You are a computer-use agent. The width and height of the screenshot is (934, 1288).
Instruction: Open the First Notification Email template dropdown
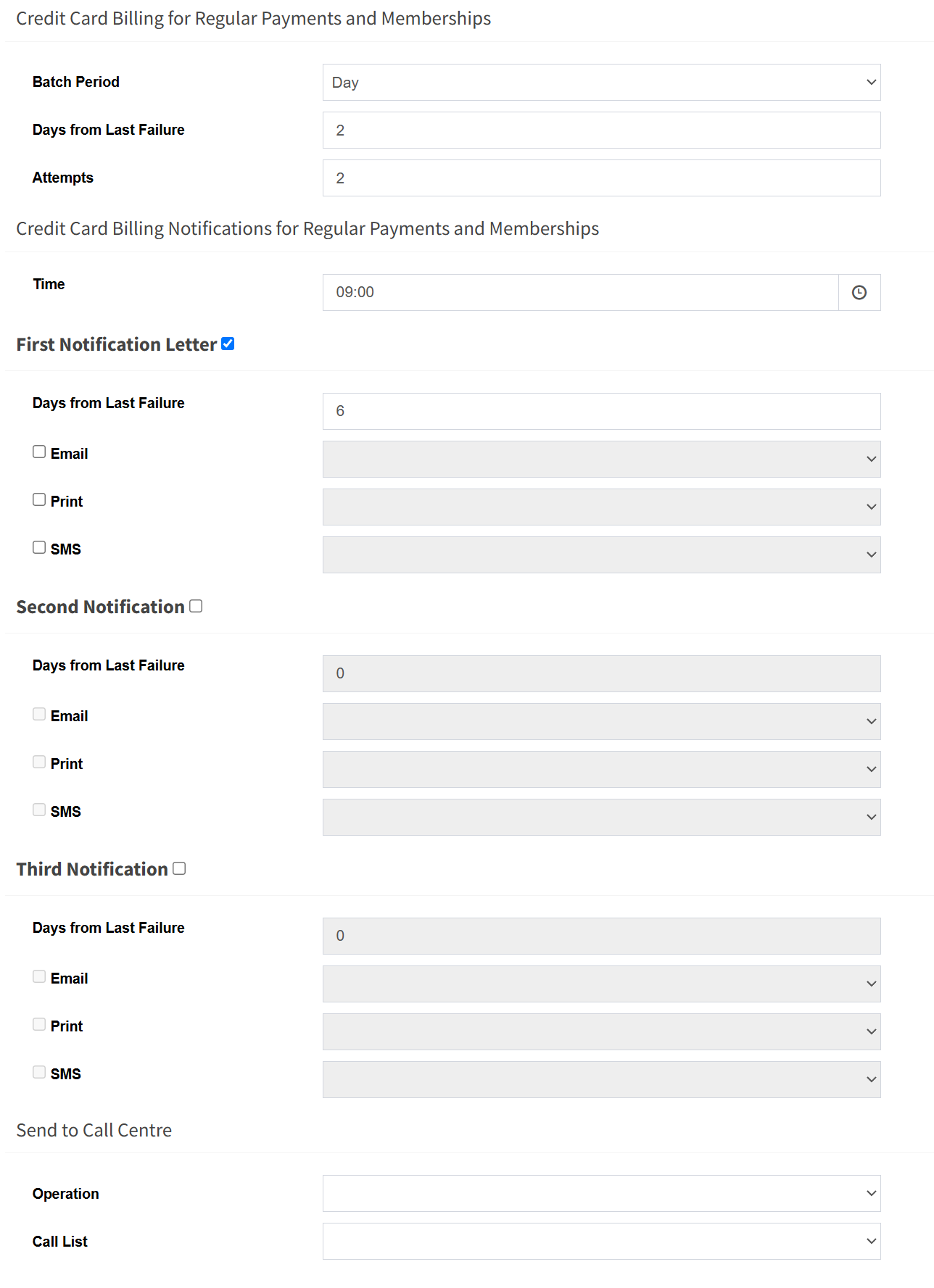point(602,459)
